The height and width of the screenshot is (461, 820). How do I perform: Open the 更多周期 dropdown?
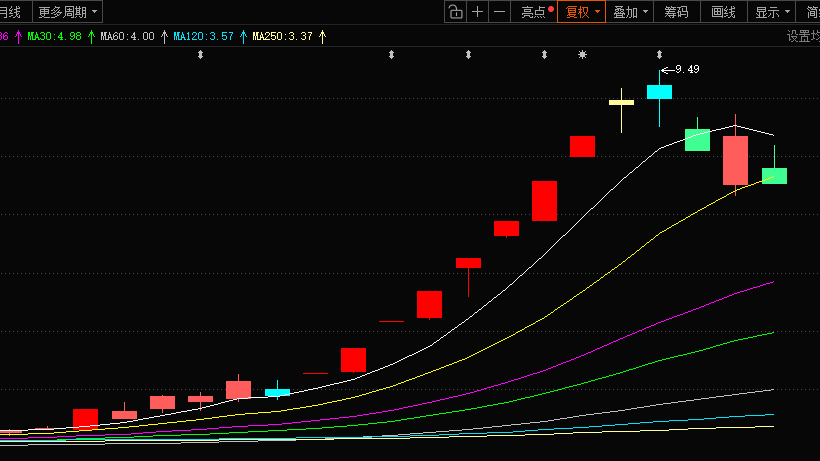(67, 11)
